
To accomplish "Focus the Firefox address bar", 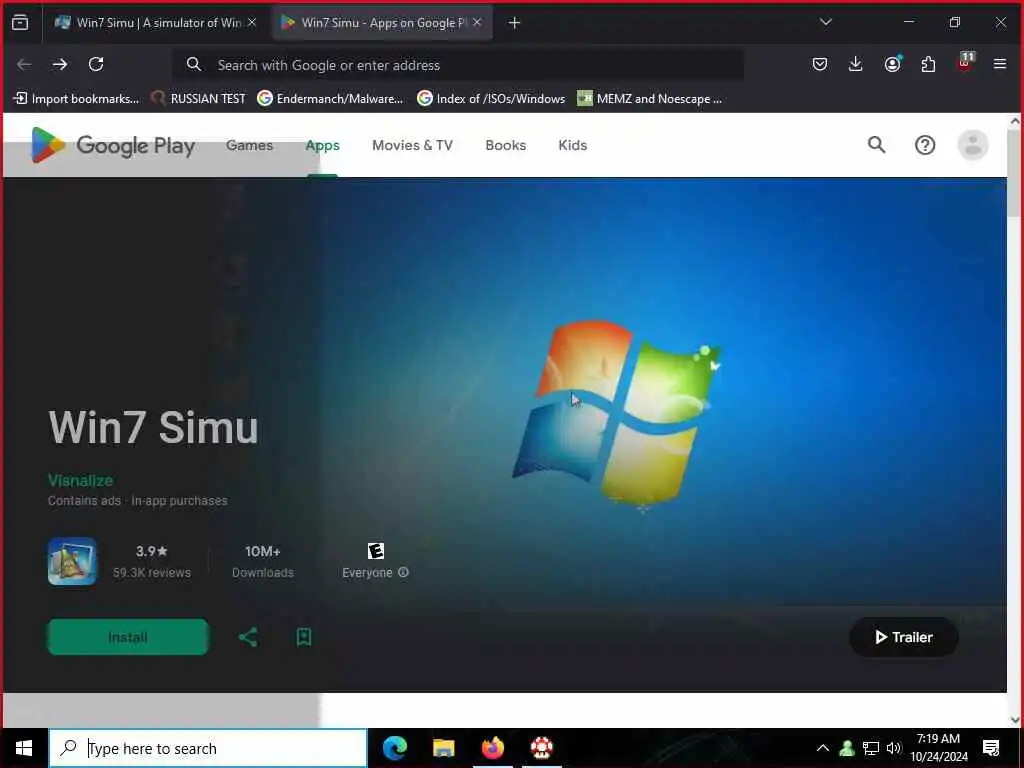I will tap(458, 65).
